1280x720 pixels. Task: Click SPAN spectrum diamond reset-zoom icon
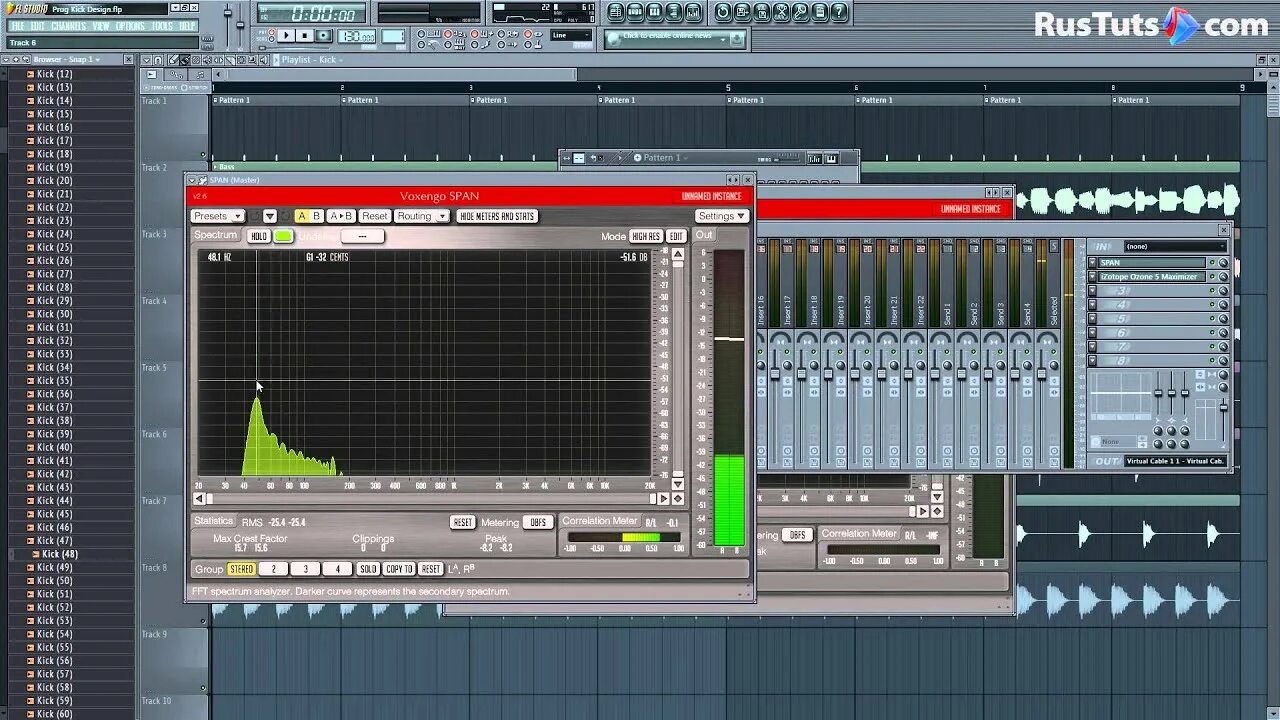point(678,499)
